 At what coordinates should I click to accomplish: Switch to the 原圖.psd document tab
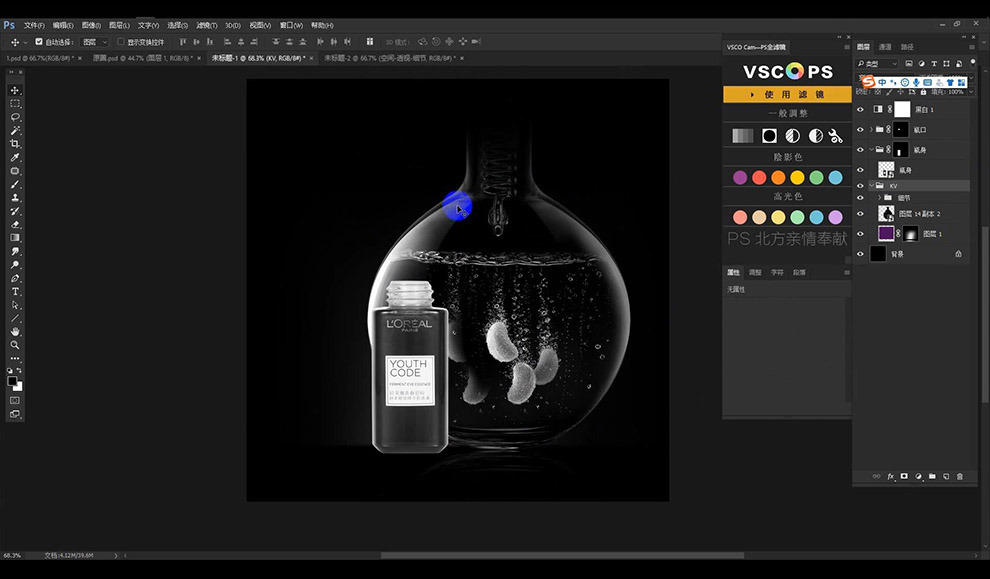[143, 58]
